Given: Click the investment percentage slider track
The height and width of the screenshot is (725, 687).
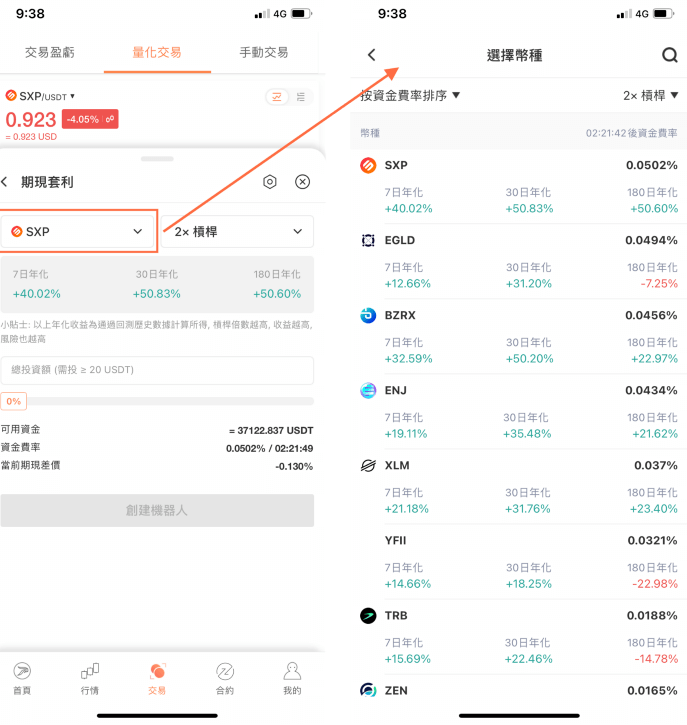Looking at the screenshot, I should pos(170,401).
